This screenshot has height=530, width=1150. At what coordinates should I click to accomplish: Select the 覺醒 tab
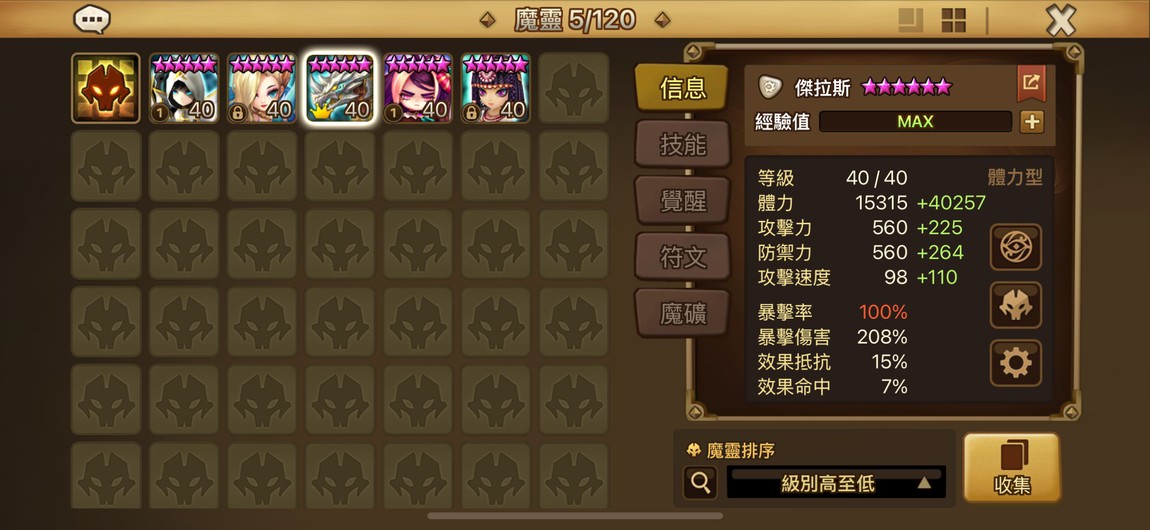pyautogui.click(x=683, y=201)
